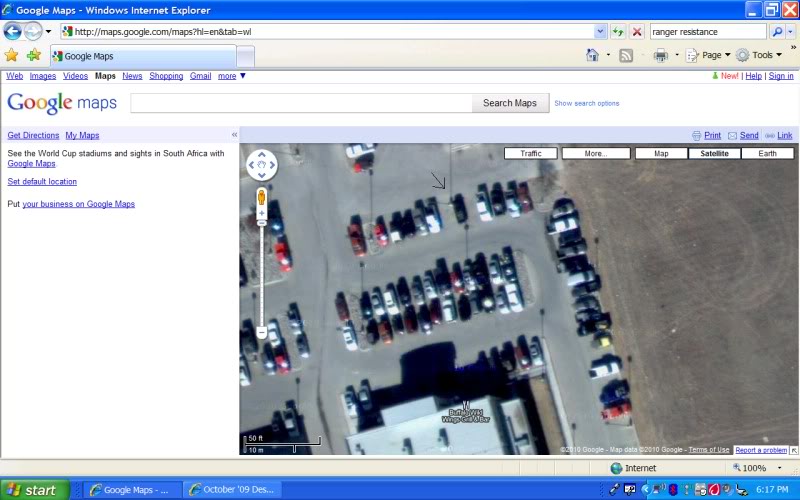Click the browser Back arrow button
This screenshot has height=500, width=800.
[x=12, y=32]
